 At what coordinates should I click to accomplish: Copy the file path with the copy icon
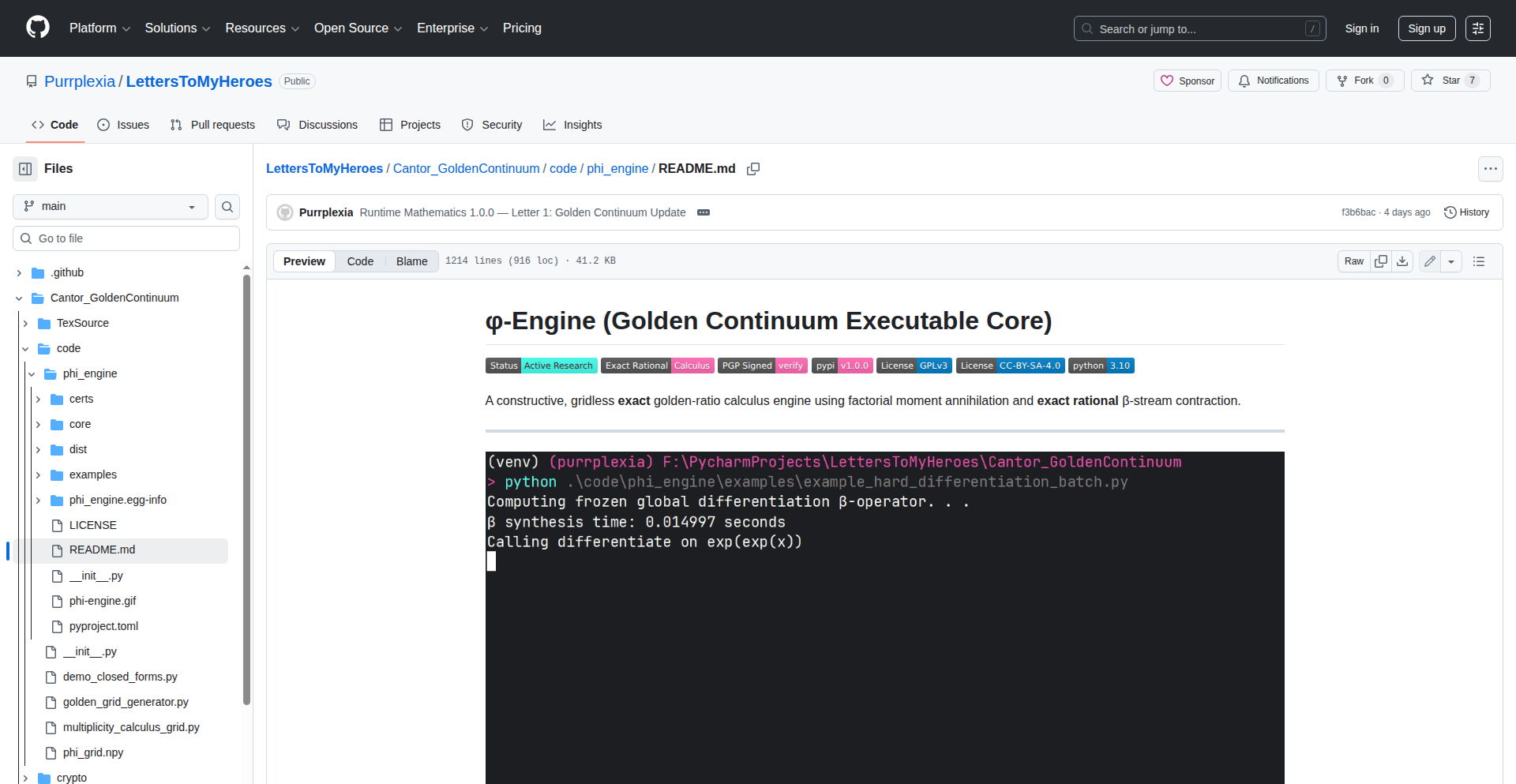click(753, 169)
